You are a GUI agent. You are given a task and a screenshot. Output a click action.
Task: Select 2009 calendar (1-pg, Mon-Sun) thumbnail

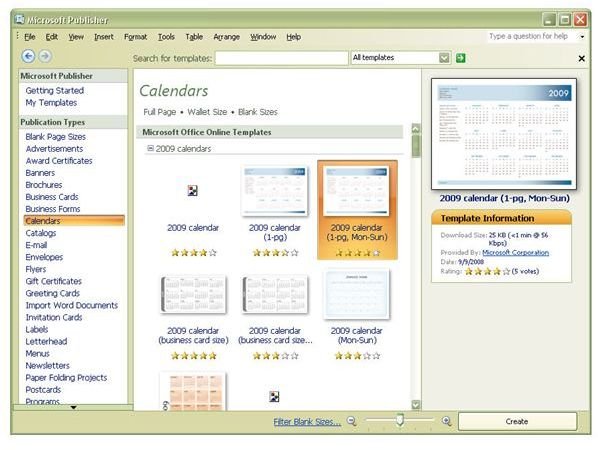point(356,191)
